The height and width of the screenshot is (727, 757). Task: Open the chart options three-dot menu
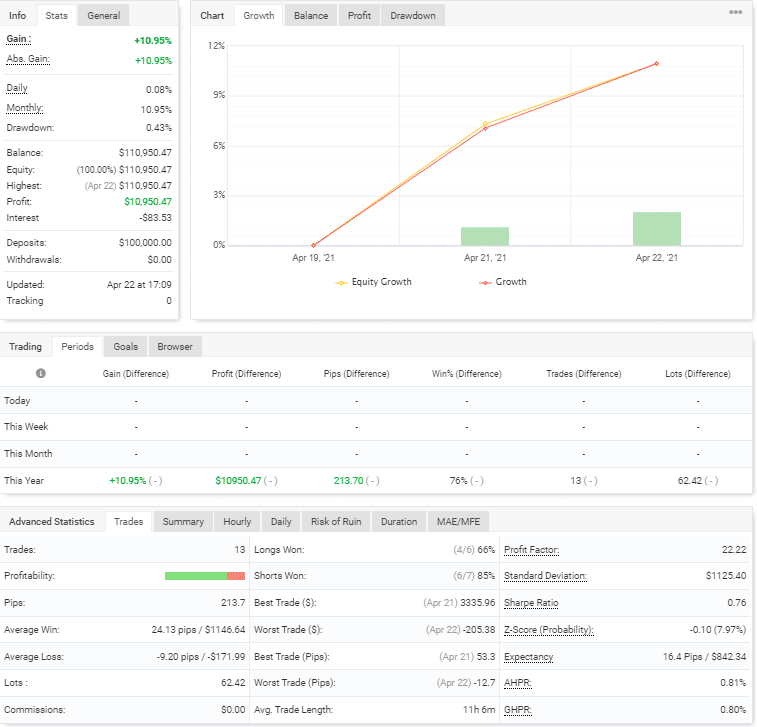[736, 13]
